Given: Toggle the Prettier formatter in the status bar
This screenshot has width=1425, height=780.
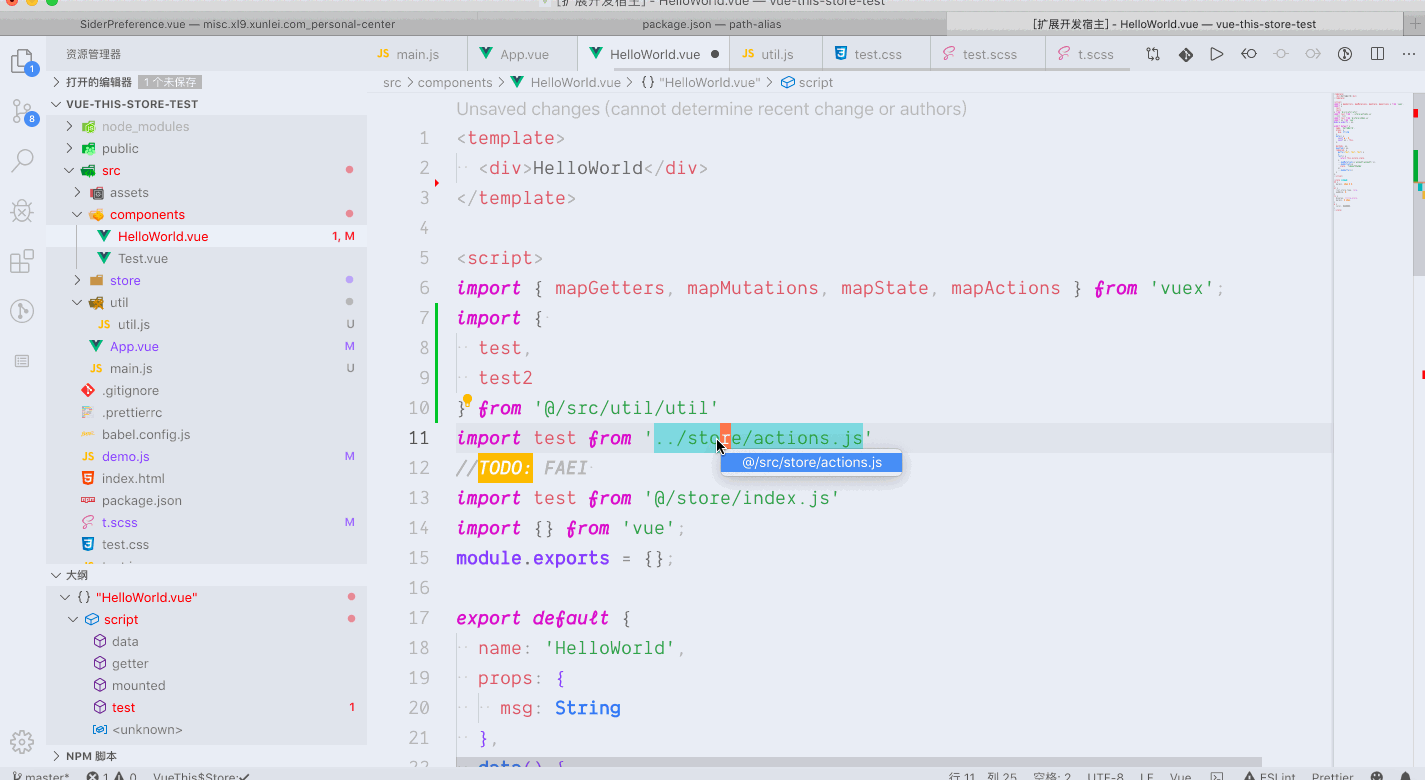Looking at the screenshot, I should (x=1332, y=775).
